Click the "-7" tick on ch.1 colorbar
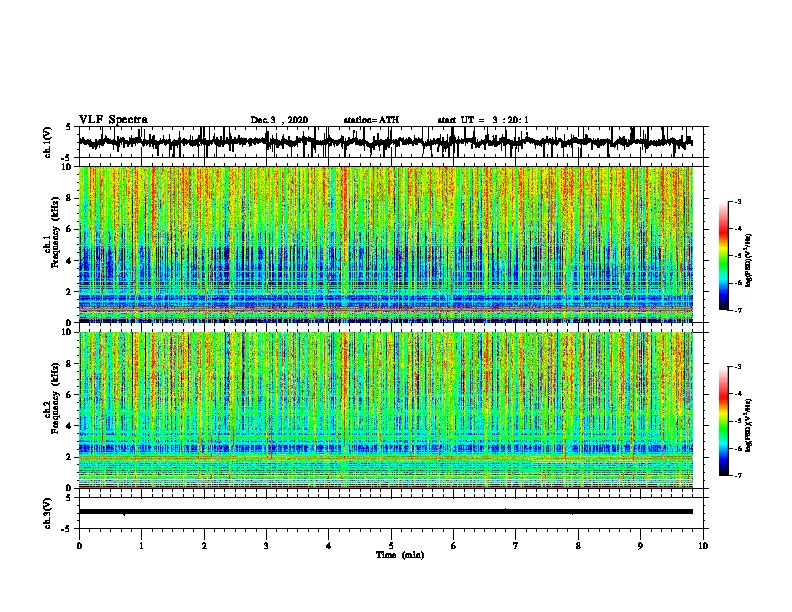This screenshot has width=792, height=612. [x=738, y=310]
